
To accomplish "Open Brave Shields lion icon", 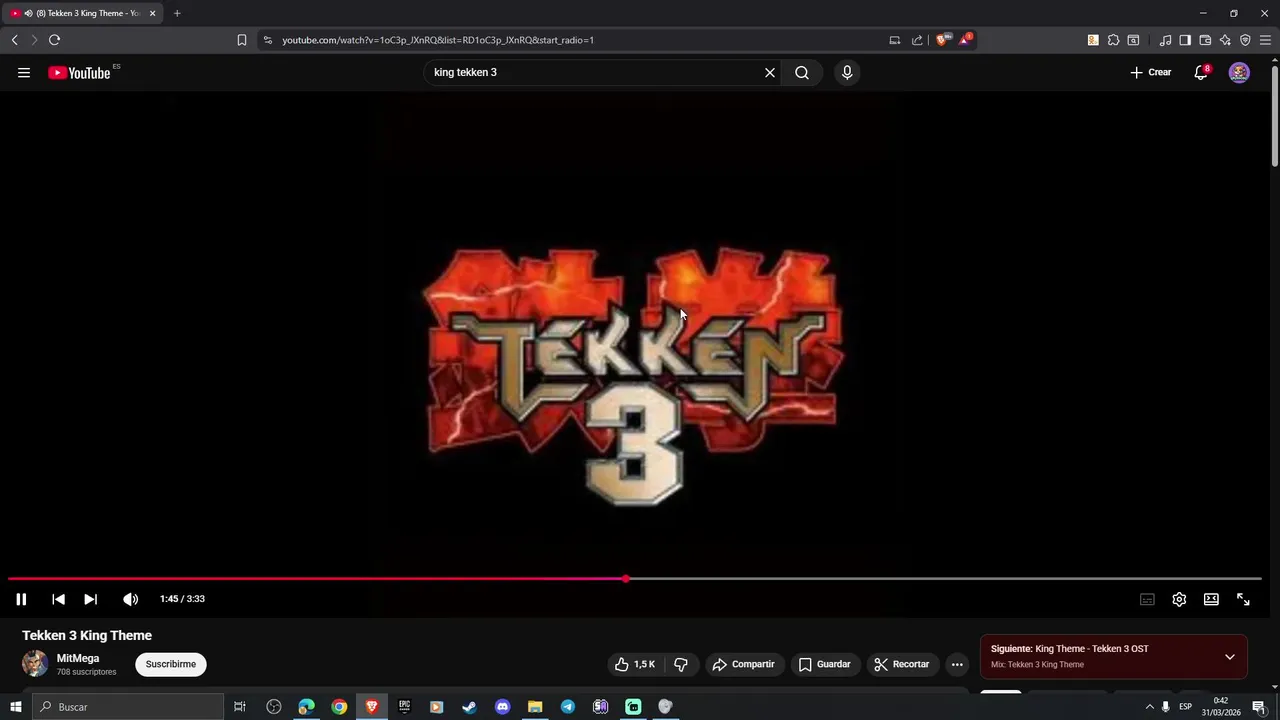I will [942, 40].
